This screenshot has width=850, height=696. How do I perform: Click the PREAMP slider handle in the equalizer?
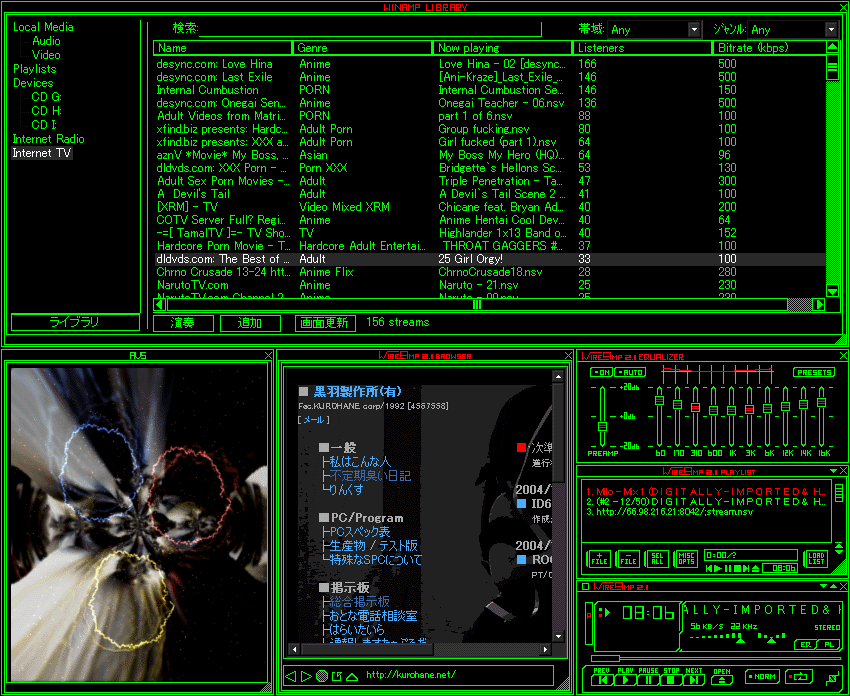click(x=602, y=426)
